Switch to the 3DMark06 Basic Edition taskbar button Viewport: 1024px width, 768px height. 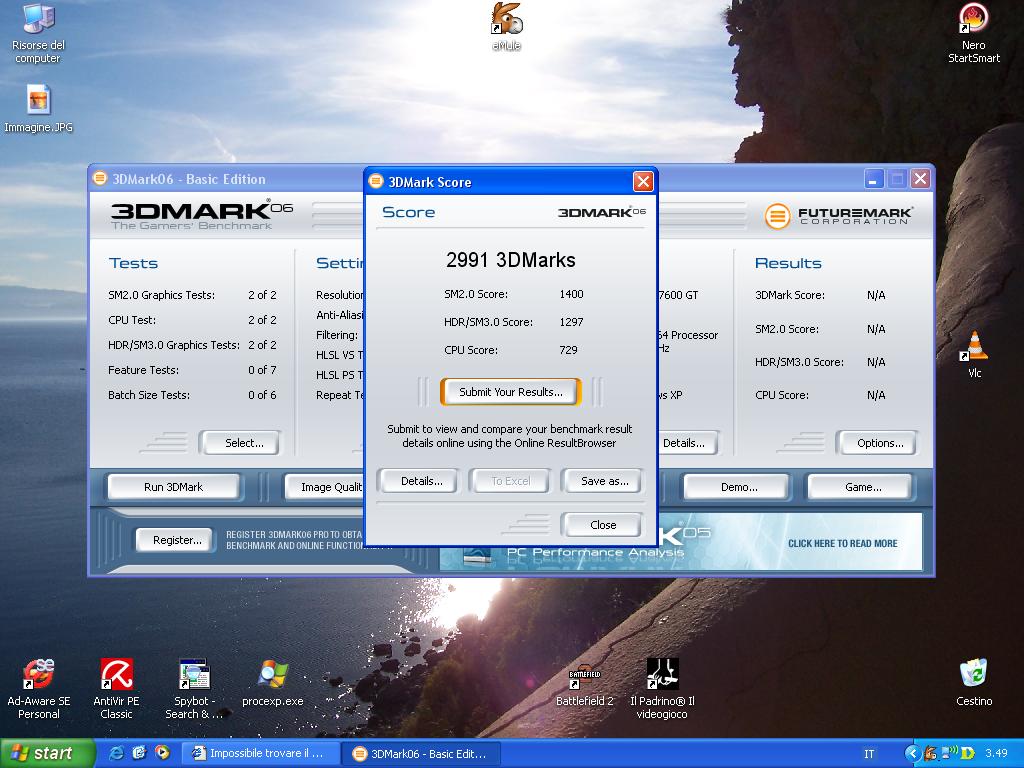coord(421,754)
